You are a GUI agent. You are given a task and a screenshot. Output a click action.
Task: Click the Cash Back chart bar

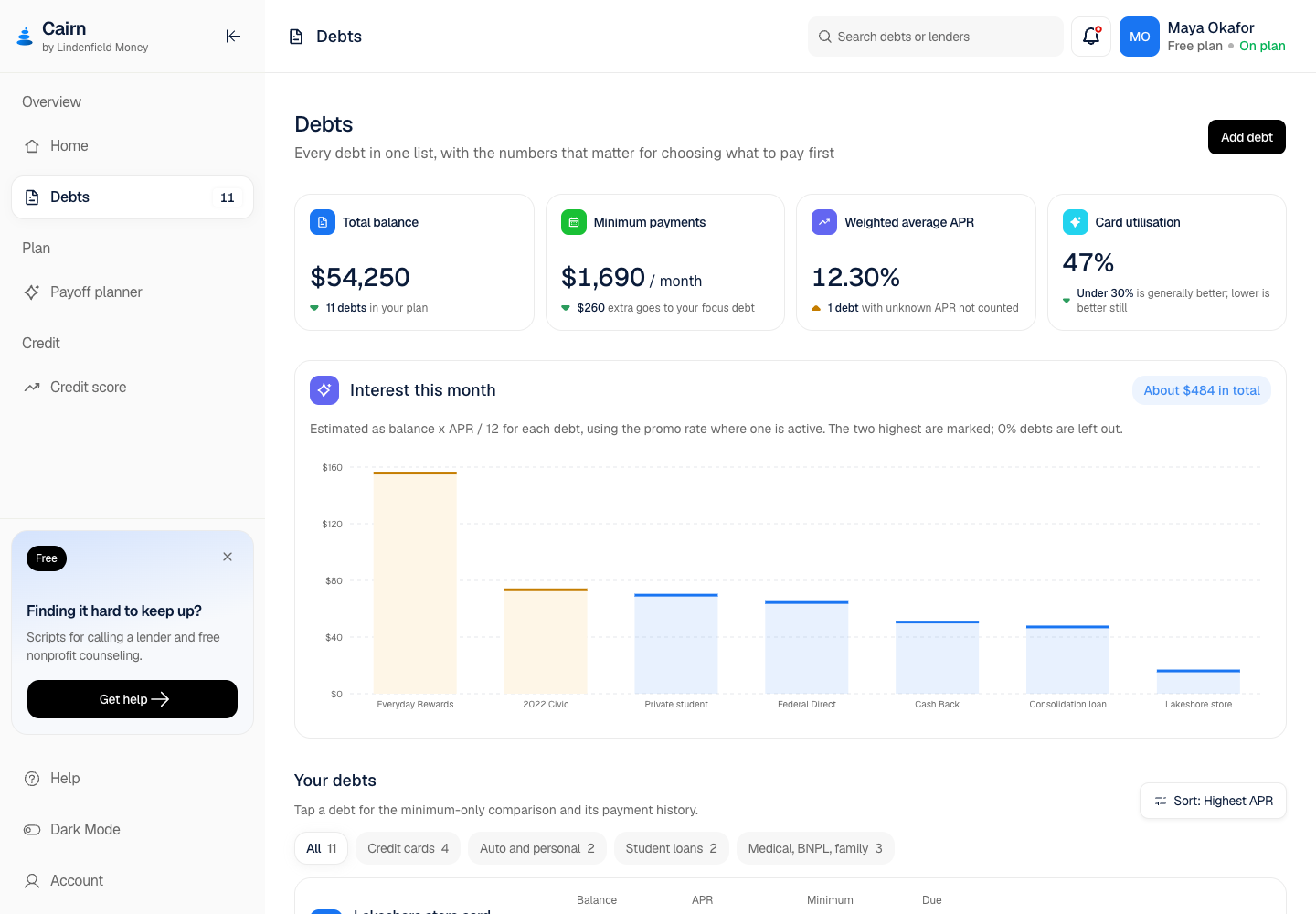tap(937, 657)
